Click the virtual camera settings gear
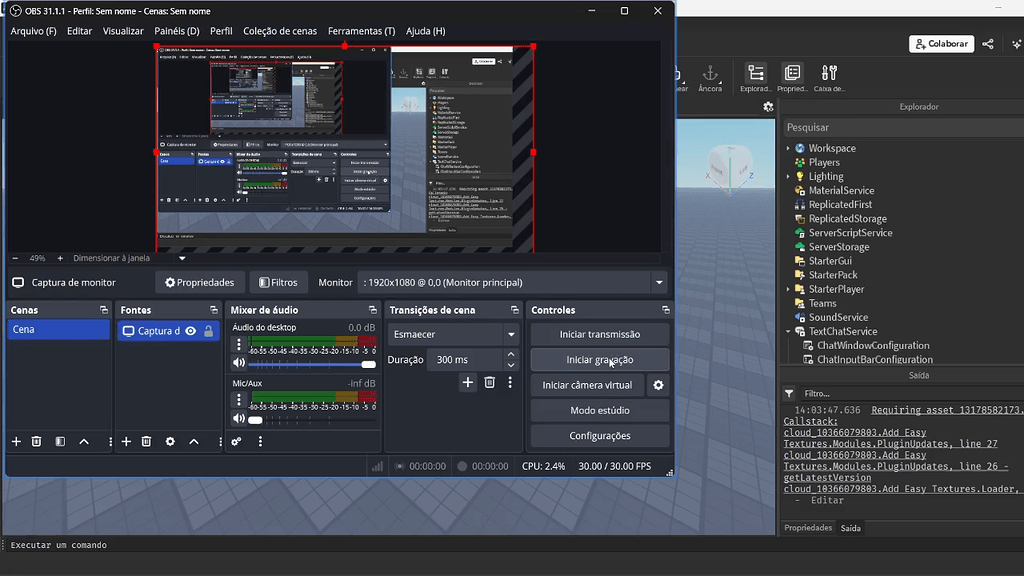The width and height of the screenshot is (1024, 576). (657, 385)
